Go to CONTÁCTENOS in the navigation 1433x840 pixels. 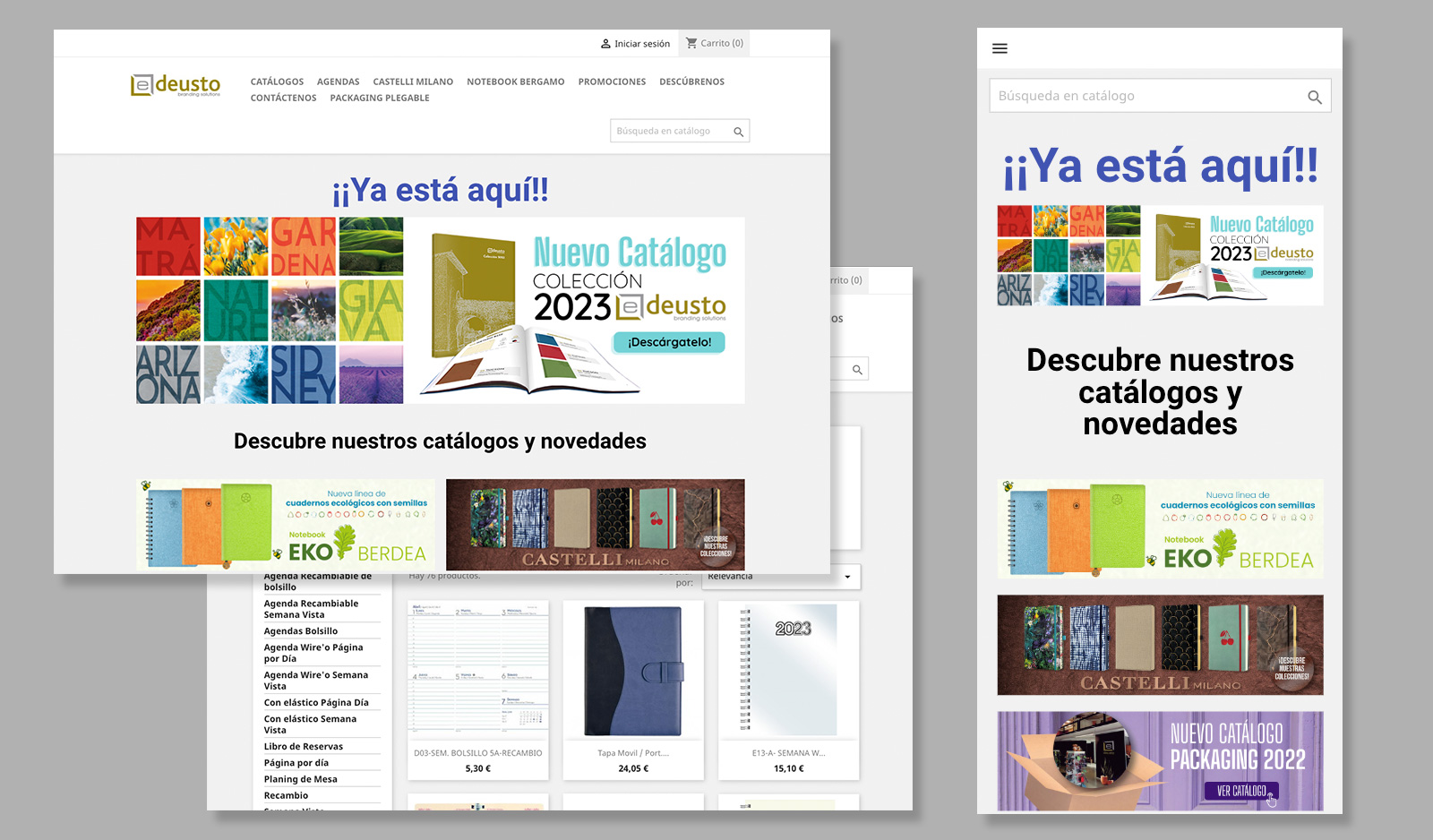pos(283,98)
